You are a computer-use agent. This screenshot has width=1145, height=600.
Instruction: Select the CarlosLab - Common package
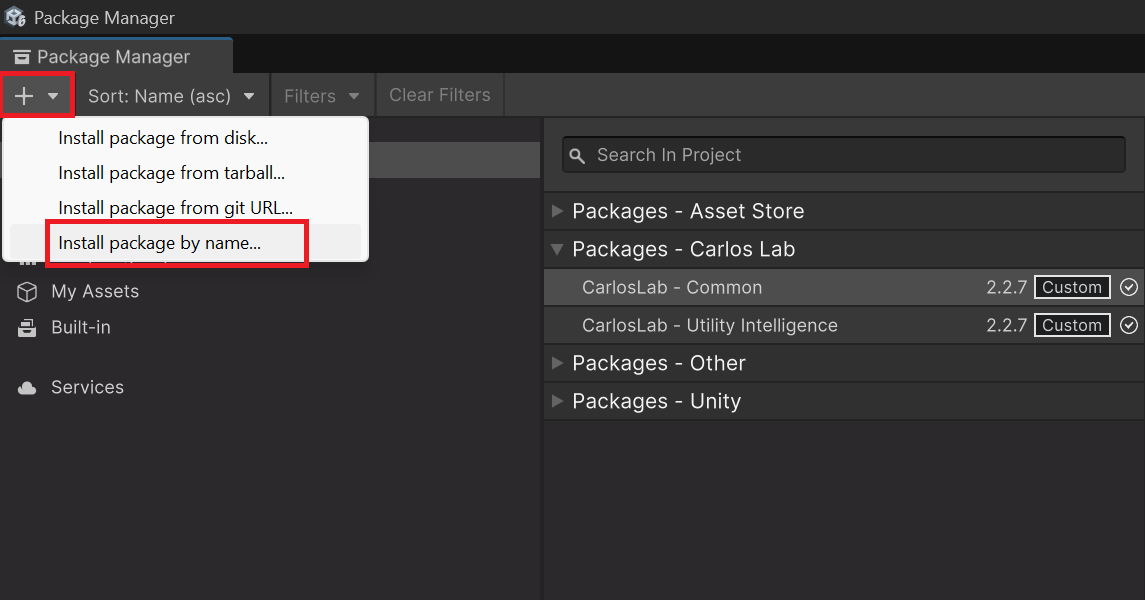[x=844, y=287]
